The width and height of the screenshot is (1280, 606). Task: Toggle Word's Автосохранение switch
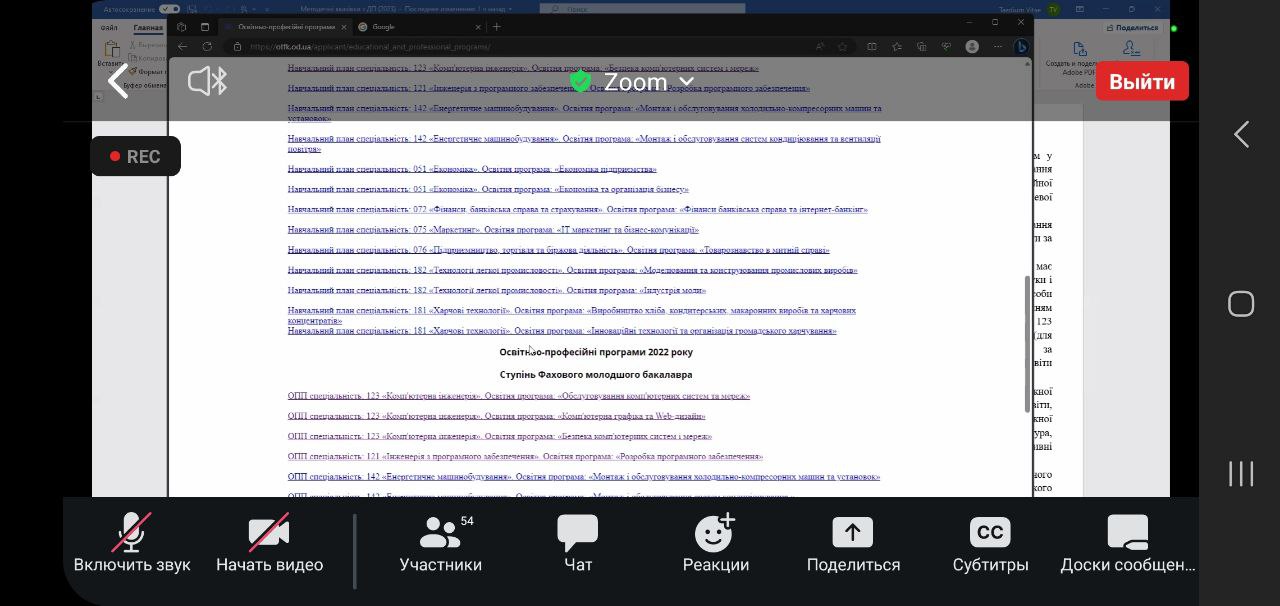(x=171, y=8)
